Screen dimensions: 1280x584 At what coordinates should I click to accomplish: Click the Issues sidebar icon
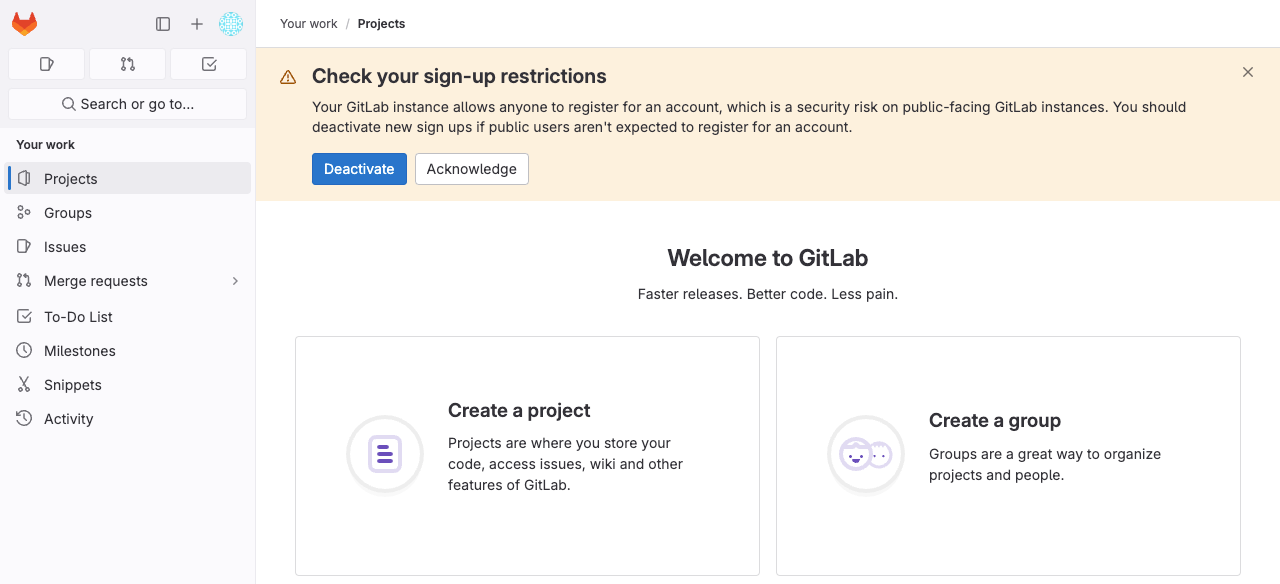tap(24, 247)
